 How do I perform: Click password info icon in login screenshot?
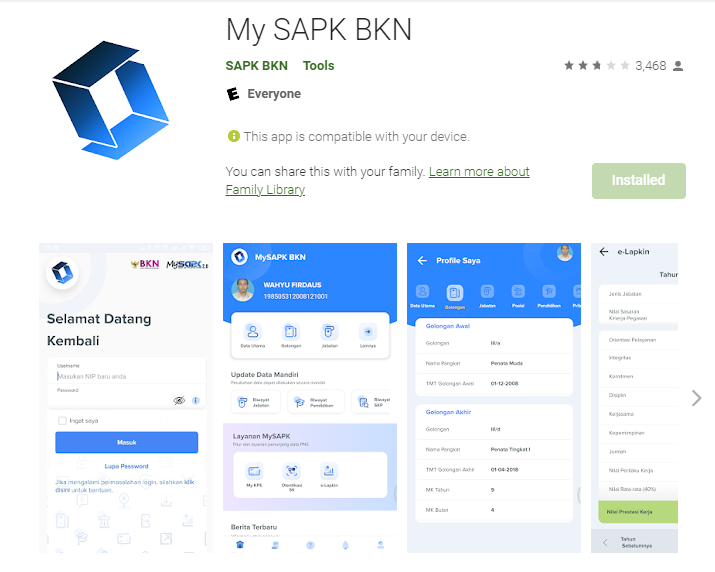tap(196, 400)
